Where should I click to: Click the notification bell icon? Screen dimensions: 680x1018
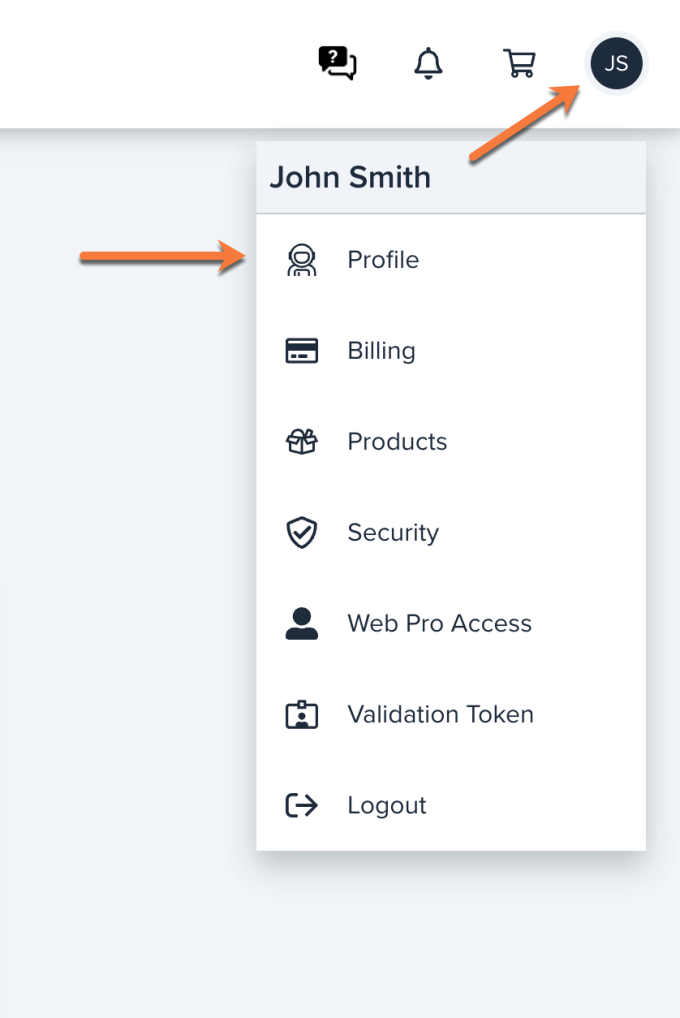(x=428, y=63)
